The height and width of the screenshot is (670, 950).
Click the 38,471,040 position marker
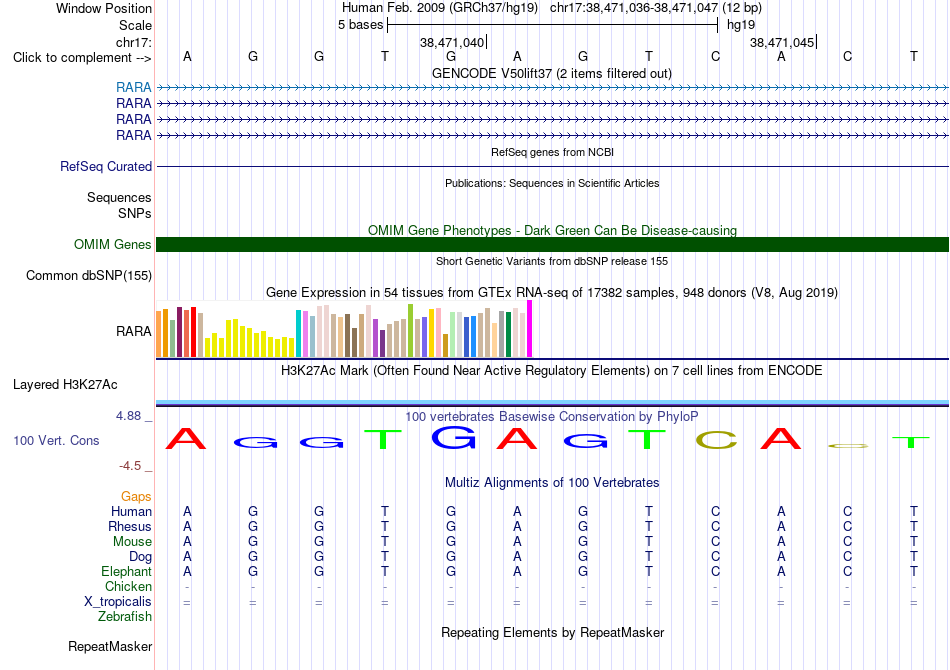click(452, 42)
